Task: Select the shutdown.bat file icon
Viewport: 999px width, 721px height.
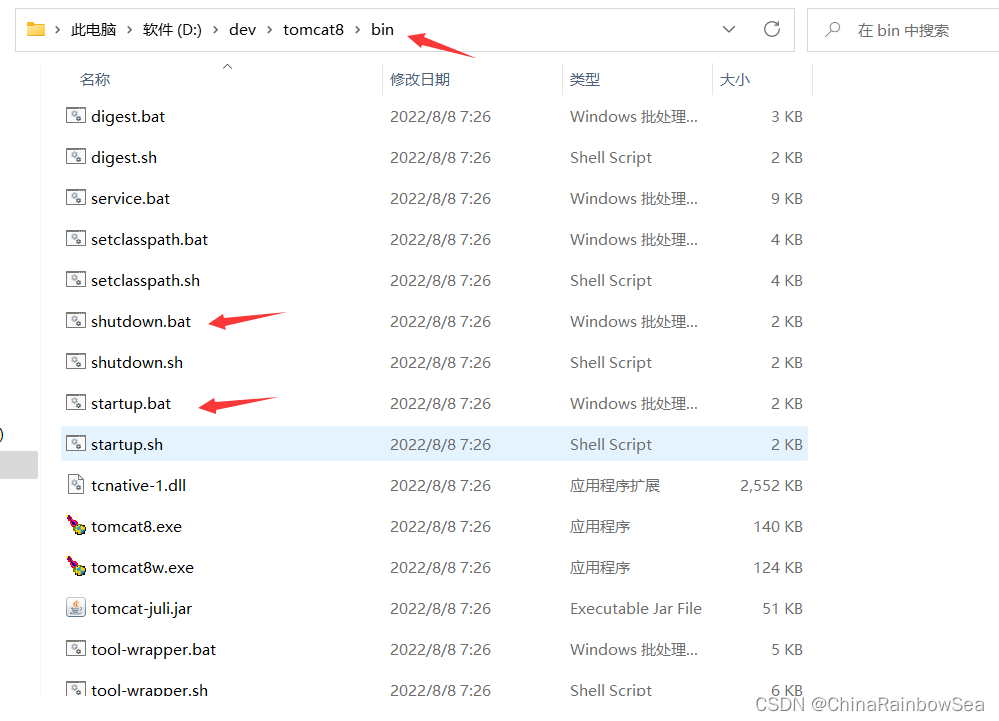Action: tap(76, 320)
